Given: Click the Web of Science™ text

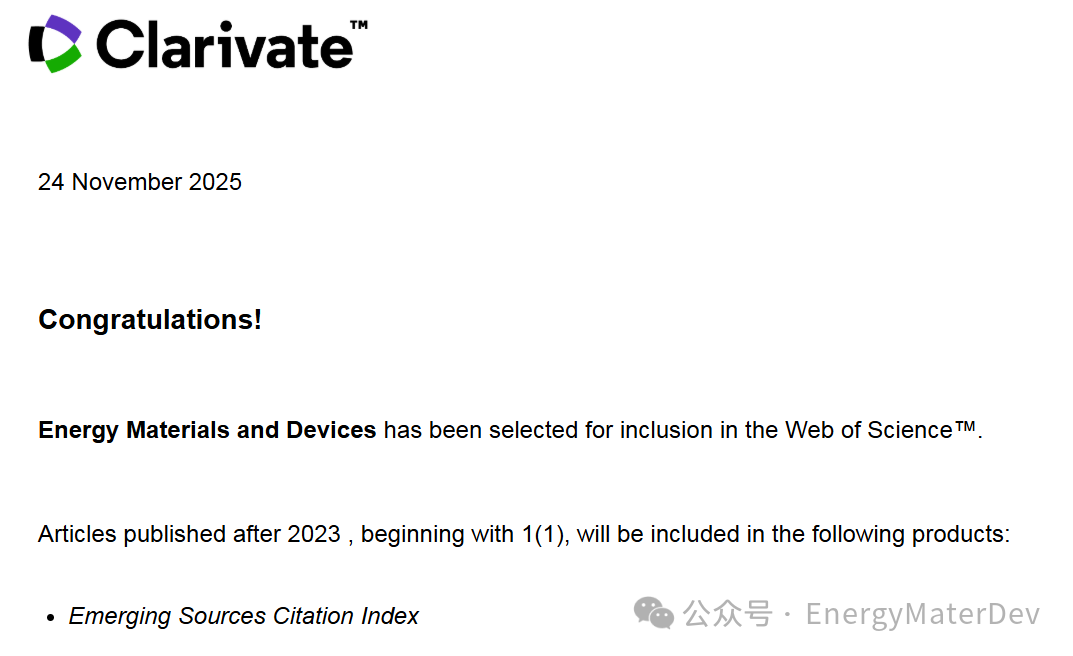Looking at the screenshot, I should (880, 430).
